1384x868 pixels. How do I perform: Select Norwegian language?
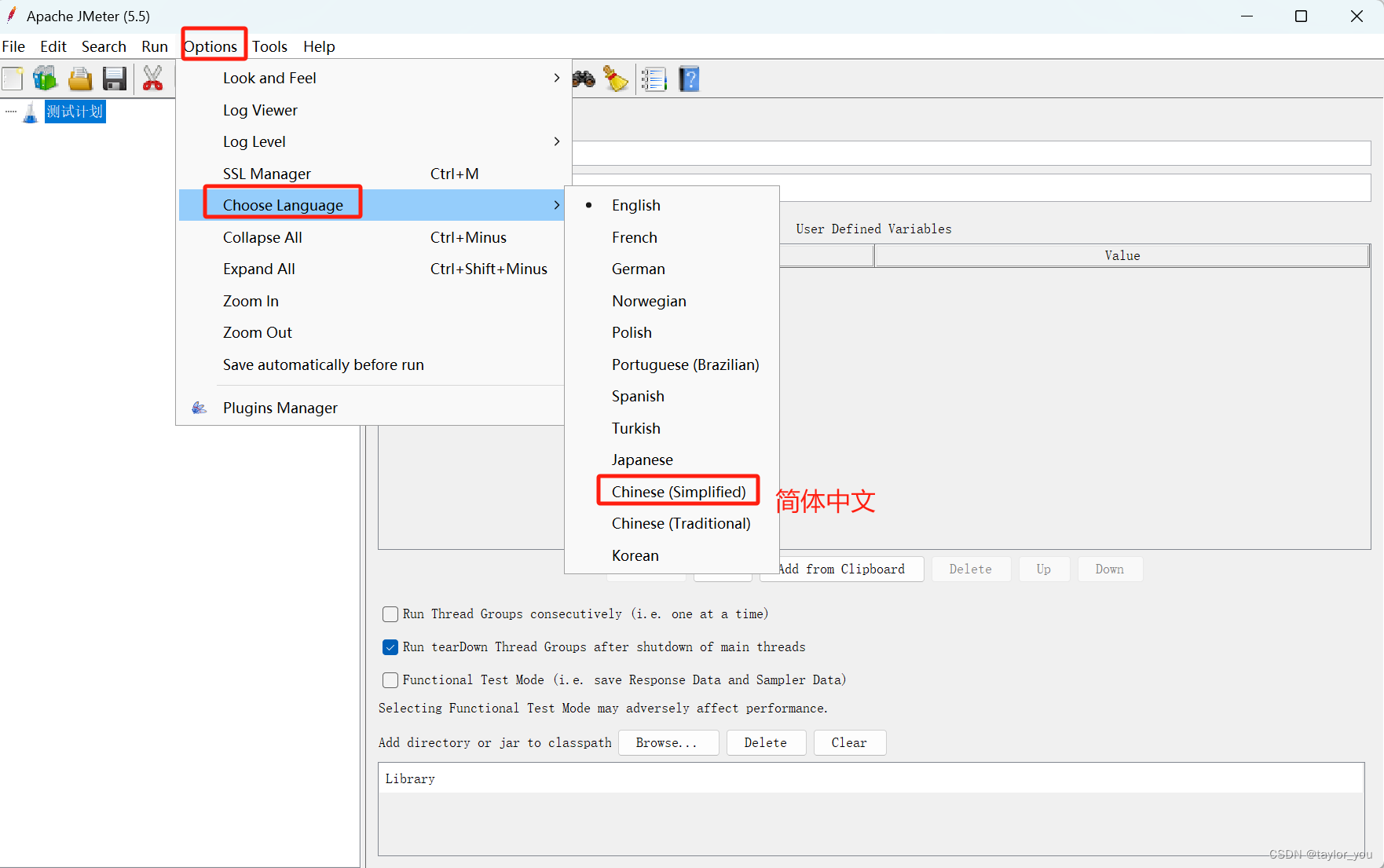[649, 301]
